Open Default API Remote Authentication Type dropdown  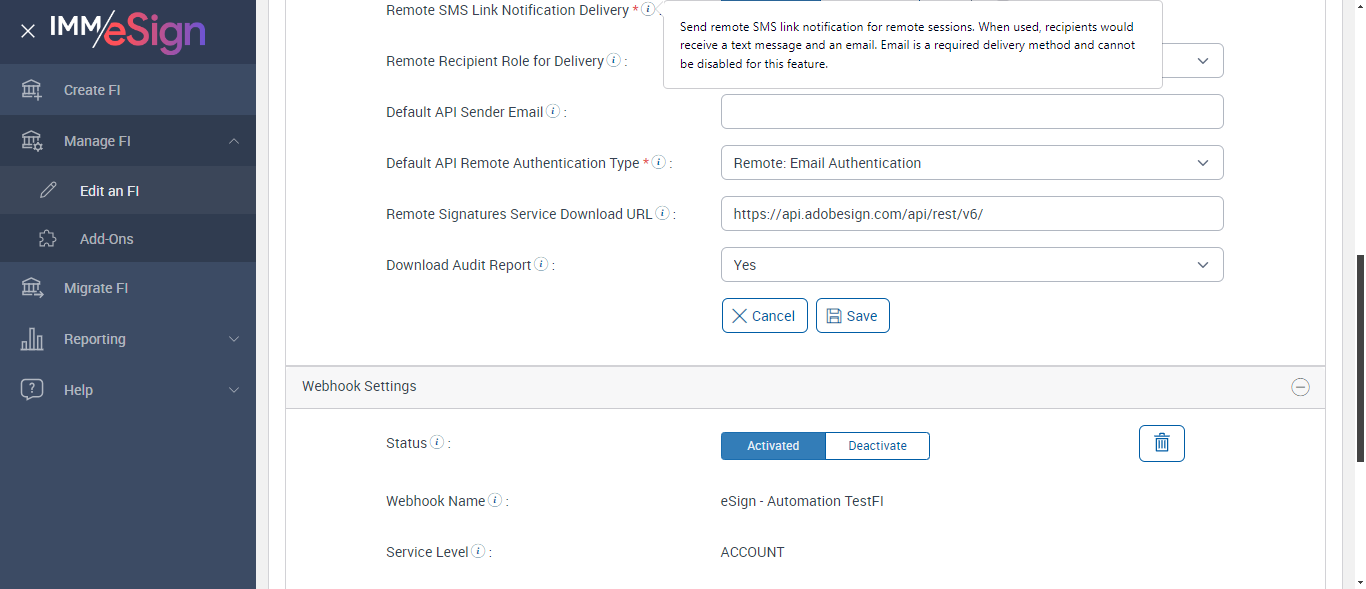971,163
